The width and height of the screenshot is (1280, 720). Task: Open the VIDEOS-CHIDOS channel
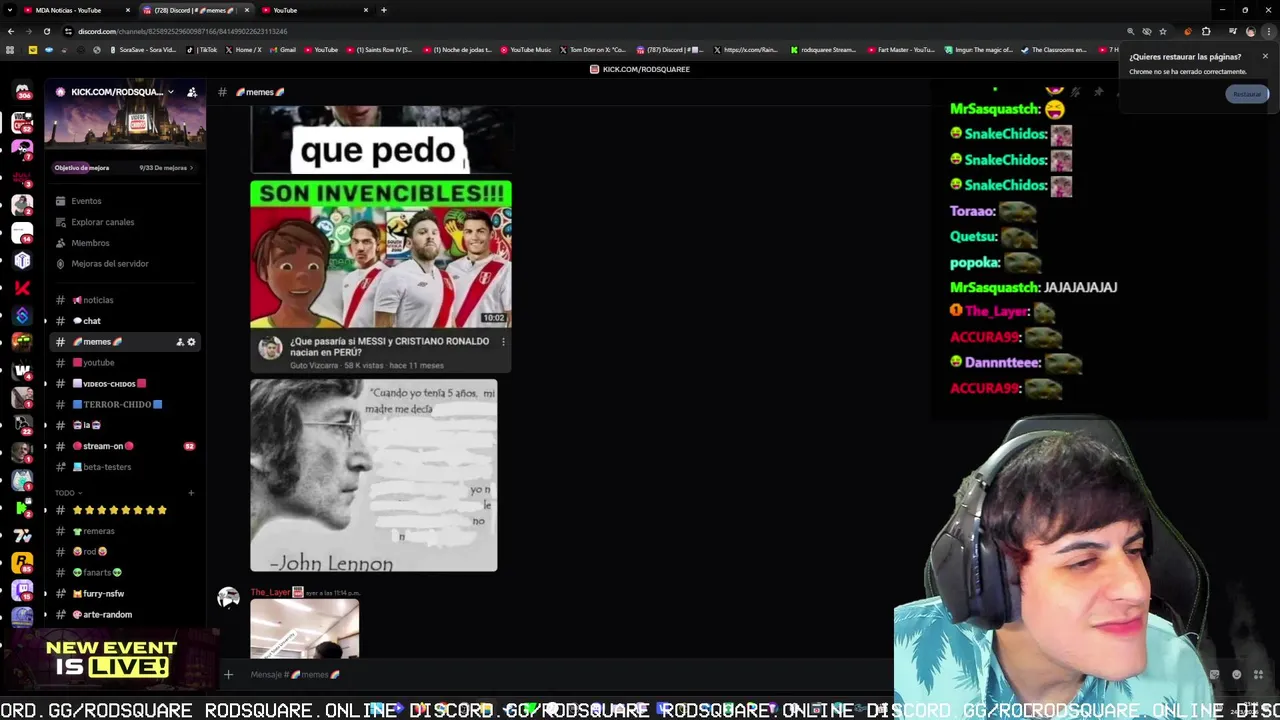[x=125, y=384]
